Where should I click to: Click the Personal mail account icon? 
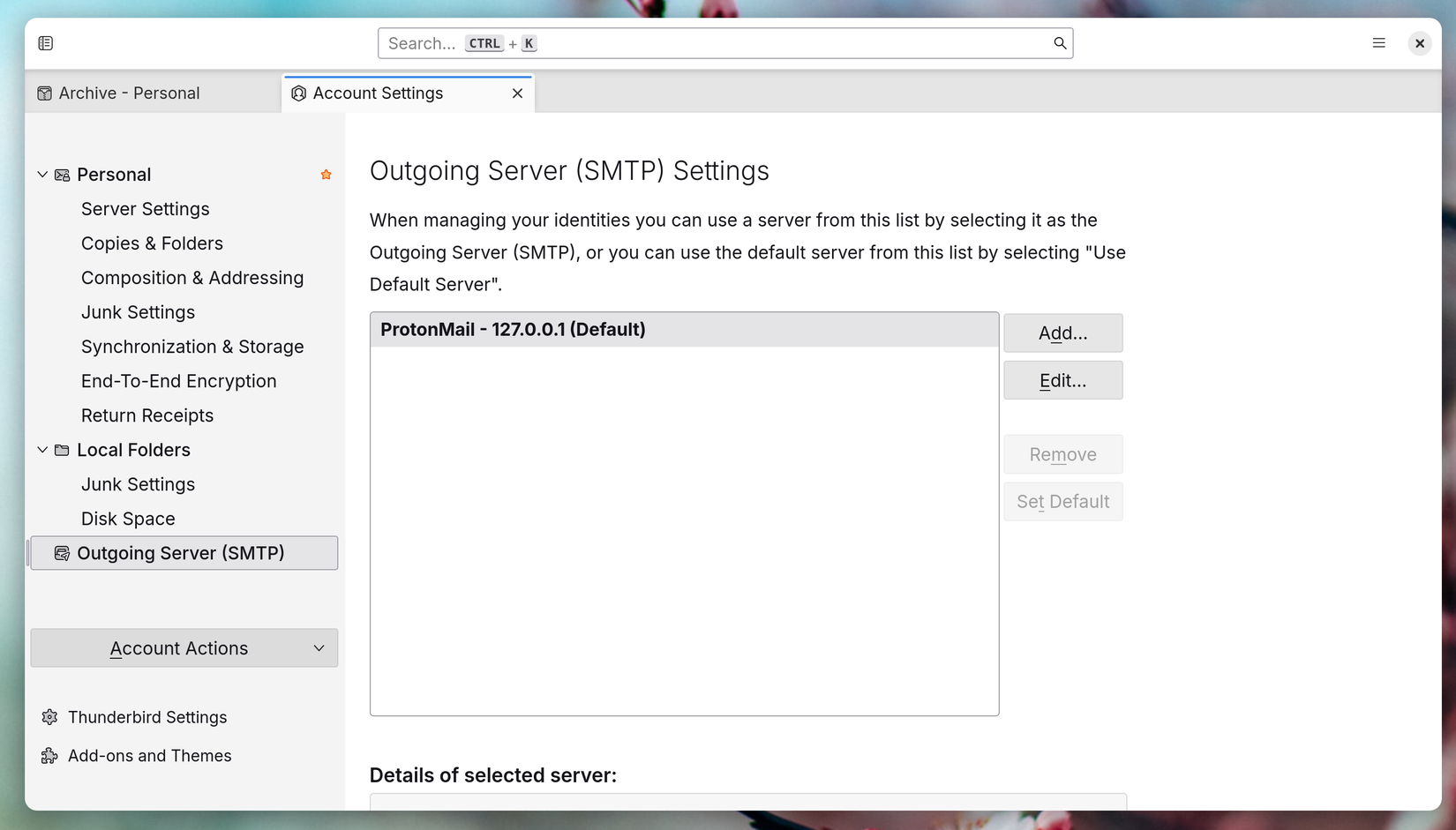click(62, 175)
